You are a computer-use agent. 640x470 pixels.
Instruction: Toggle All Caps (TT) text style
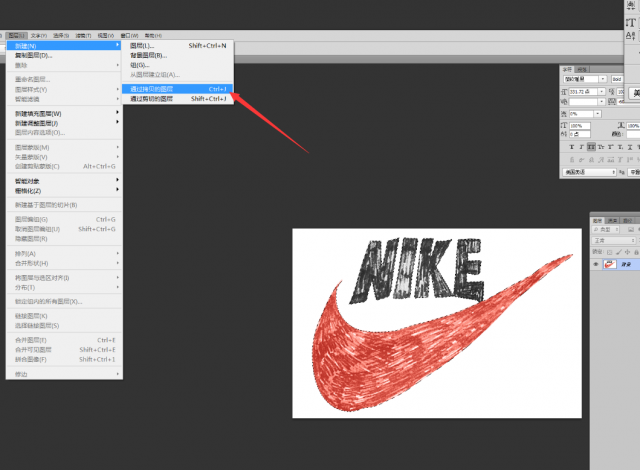(x=591, y=147)
